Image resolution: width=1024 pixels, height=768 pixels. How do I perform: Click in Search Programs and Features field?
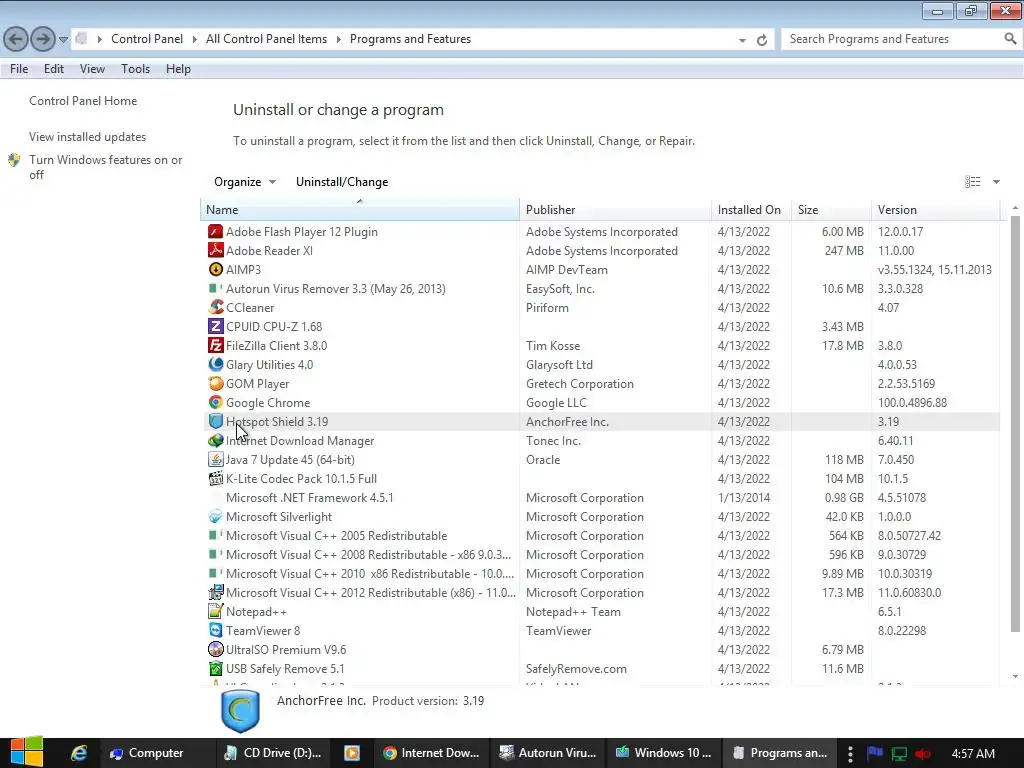(891, 39)
